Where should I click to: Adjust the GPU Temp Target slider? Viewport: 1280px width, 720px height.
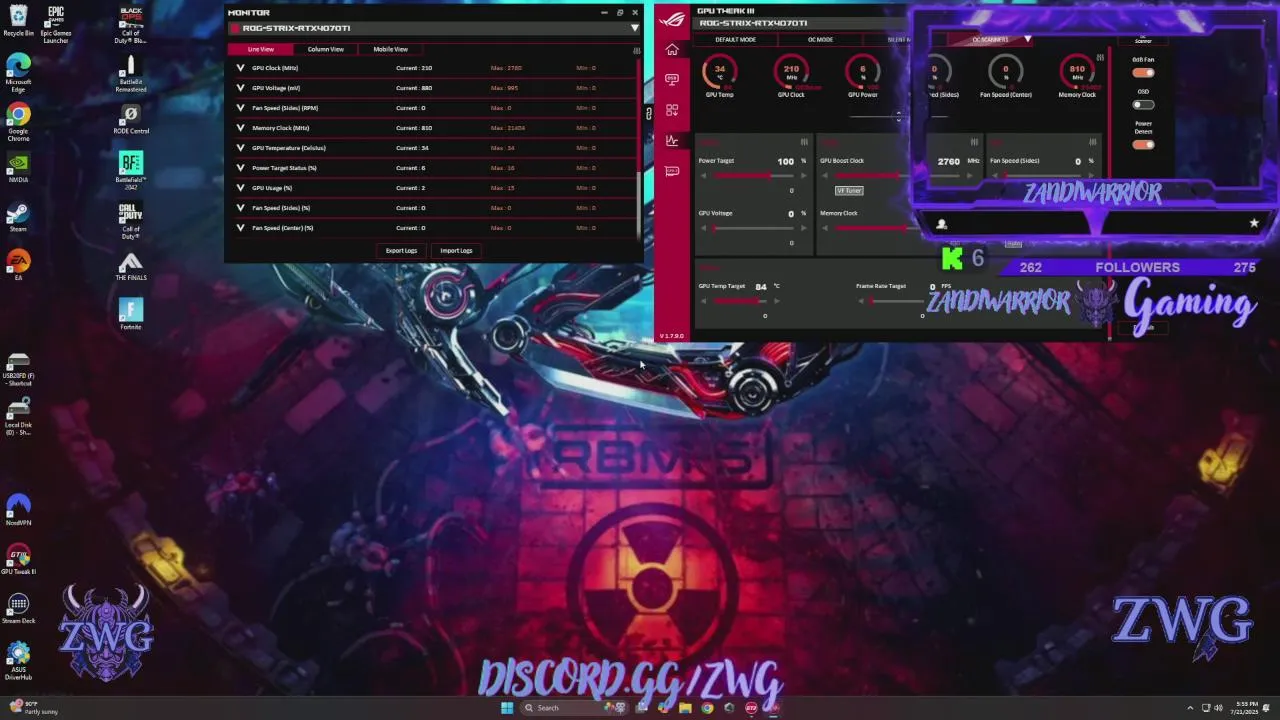click(739, 301)
